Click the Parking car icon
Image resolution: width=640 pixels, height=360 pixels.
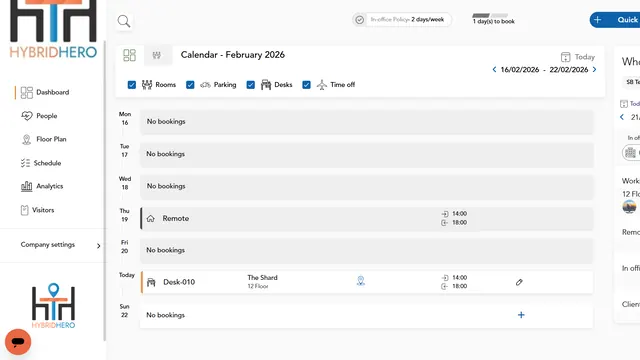click(205, 85)
